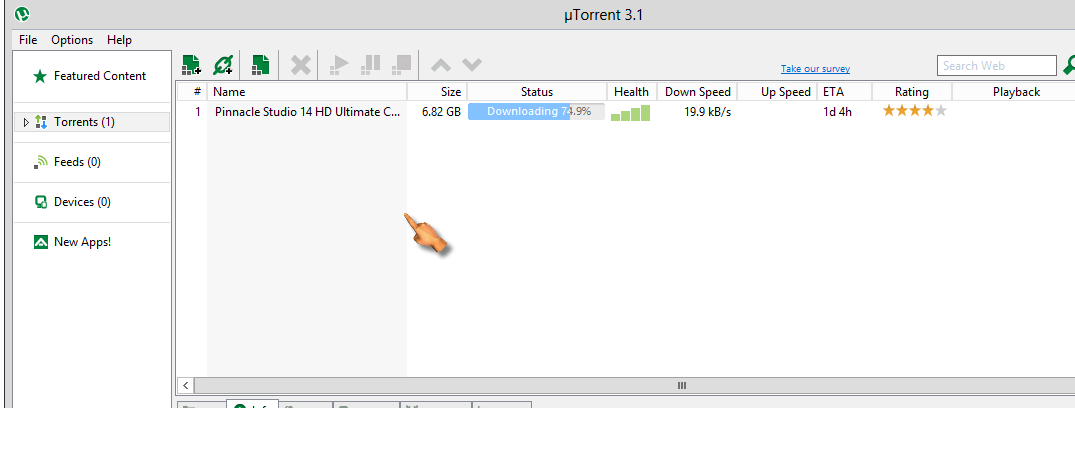Sort by the Size column header
1075x460 pixels.
437,92
